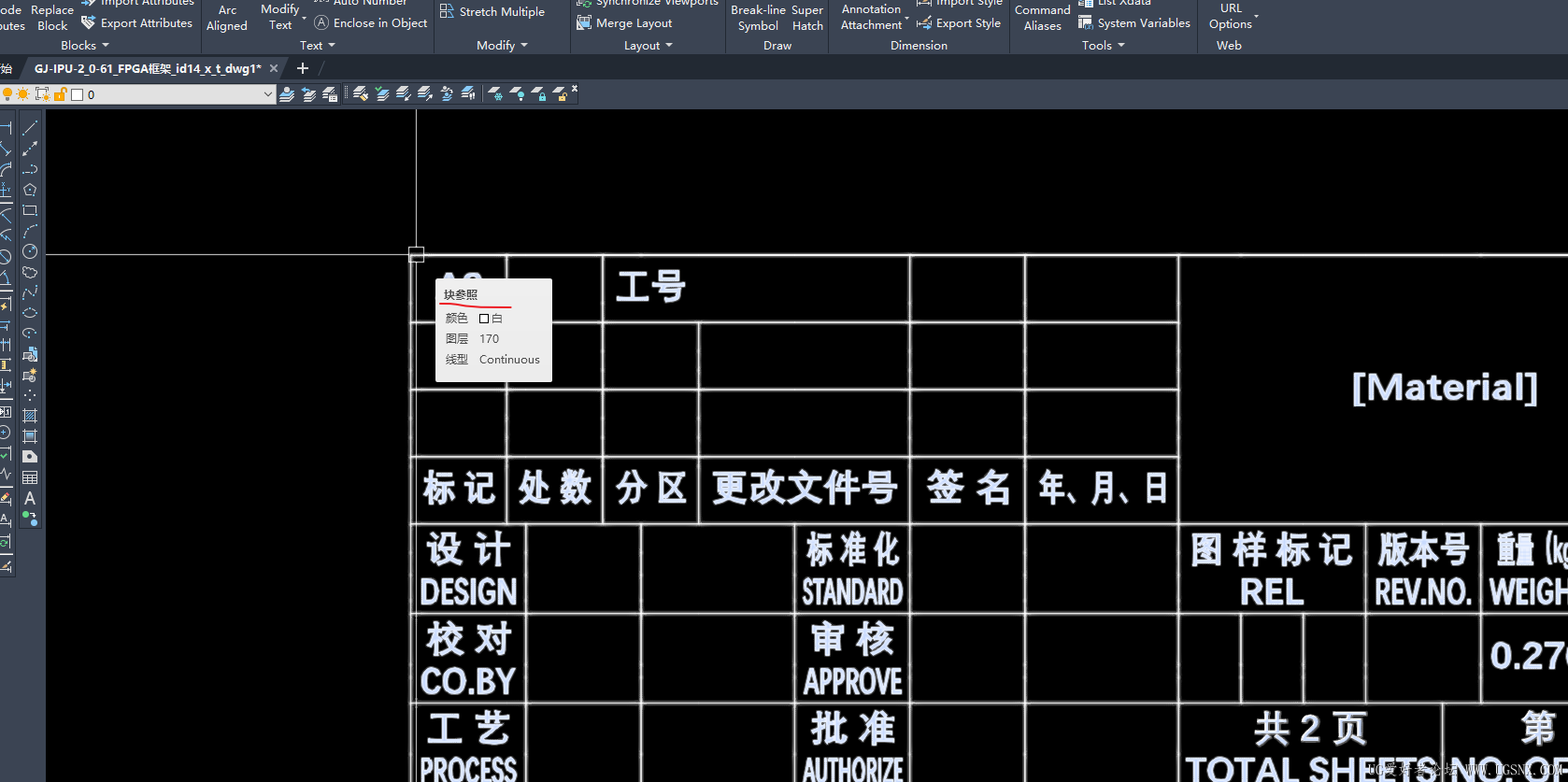
Task: Select the Arc drawing tool
Action: (x=30, y=231)
